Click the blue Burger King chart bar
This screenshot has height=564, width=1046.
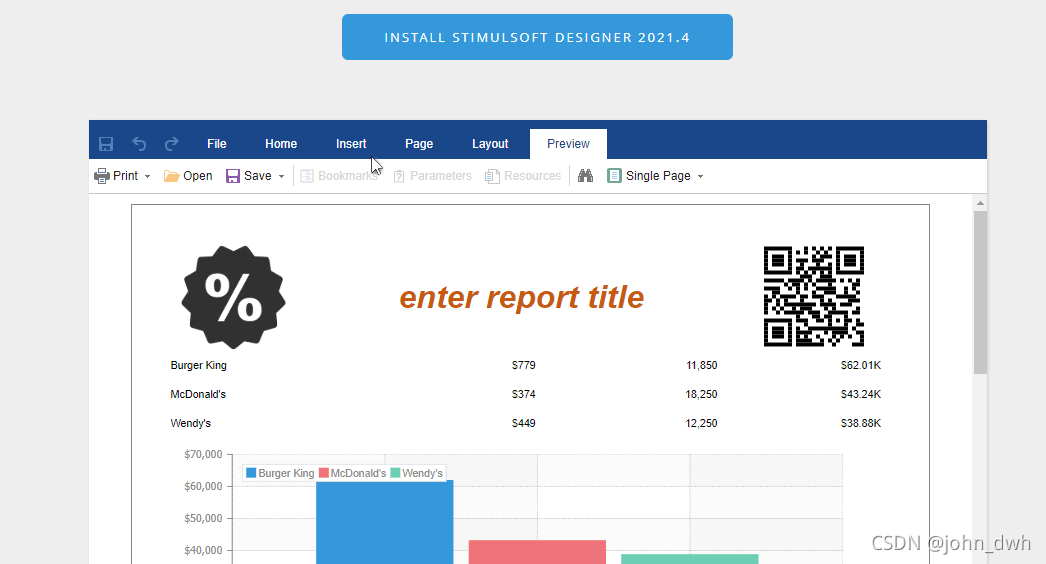coord(384,522)
